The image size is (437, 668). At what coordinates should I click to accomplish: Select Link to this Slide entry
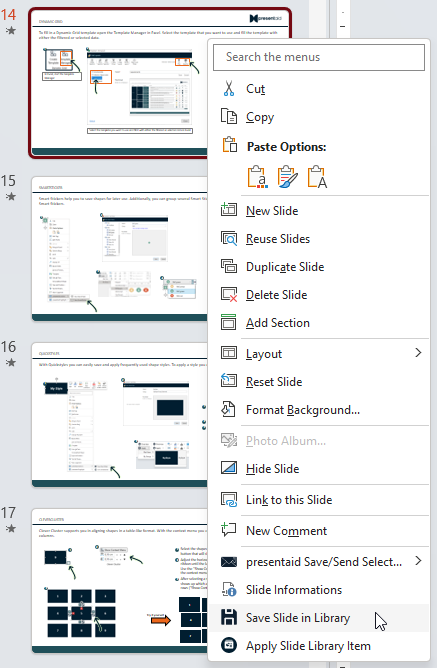click(x=319, y=500)
